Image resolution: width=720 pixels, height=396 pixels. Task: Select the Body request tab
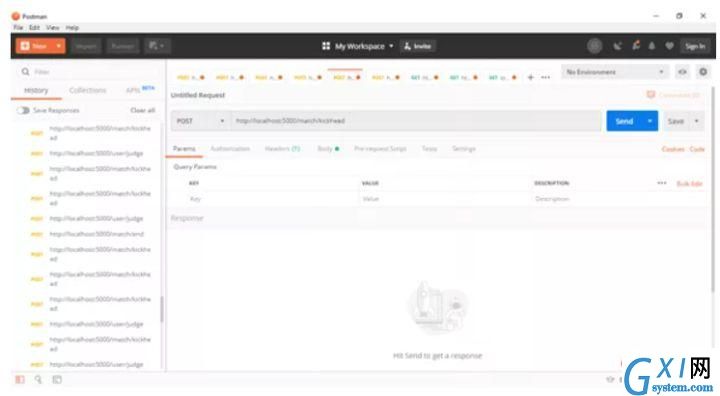tap(328, 149)
